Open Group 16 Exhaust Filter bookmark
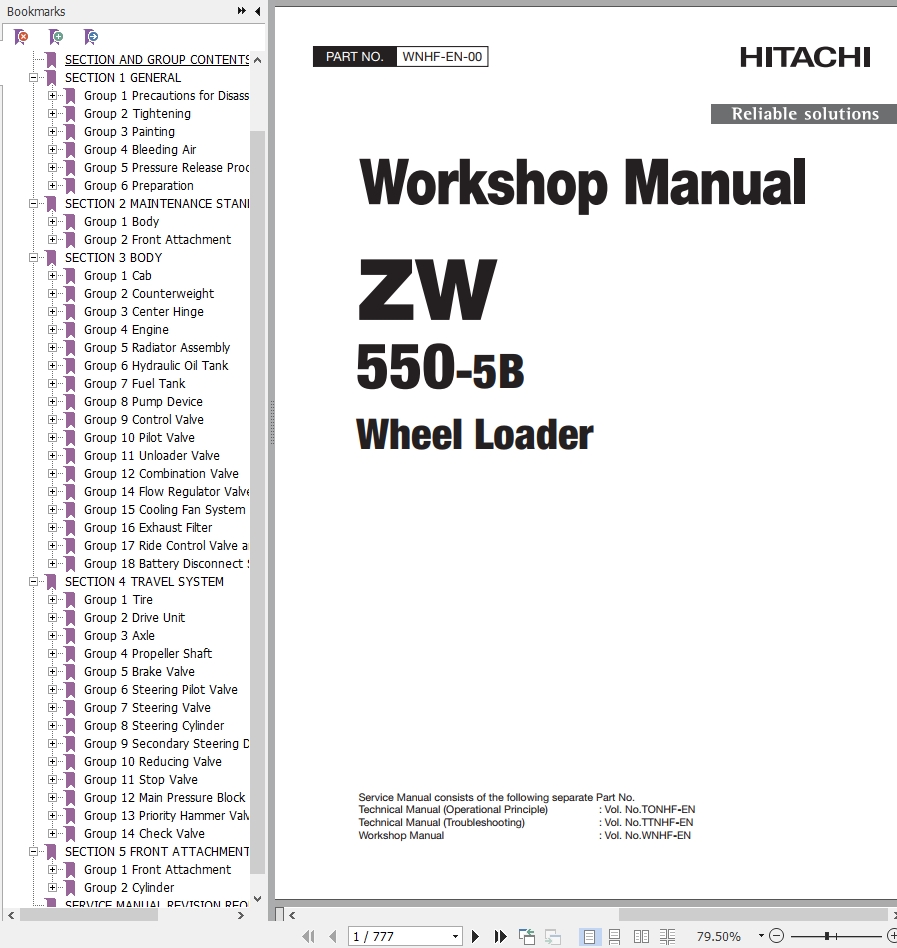Viewport: 897px width, 948px height. [148, 528]
